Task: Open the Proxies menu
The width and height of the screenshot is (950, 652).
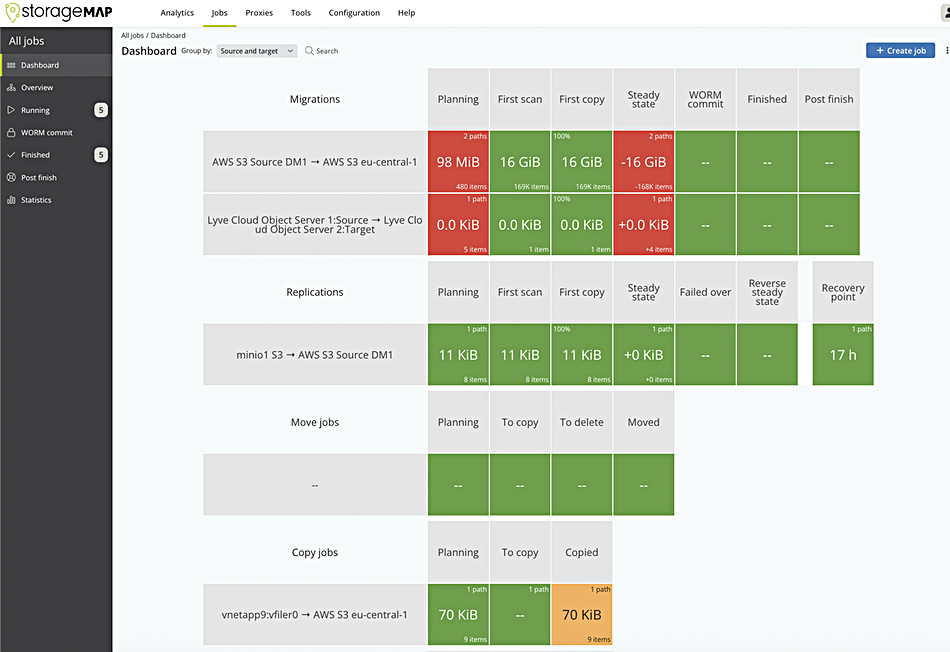Action: coord(259,13)
